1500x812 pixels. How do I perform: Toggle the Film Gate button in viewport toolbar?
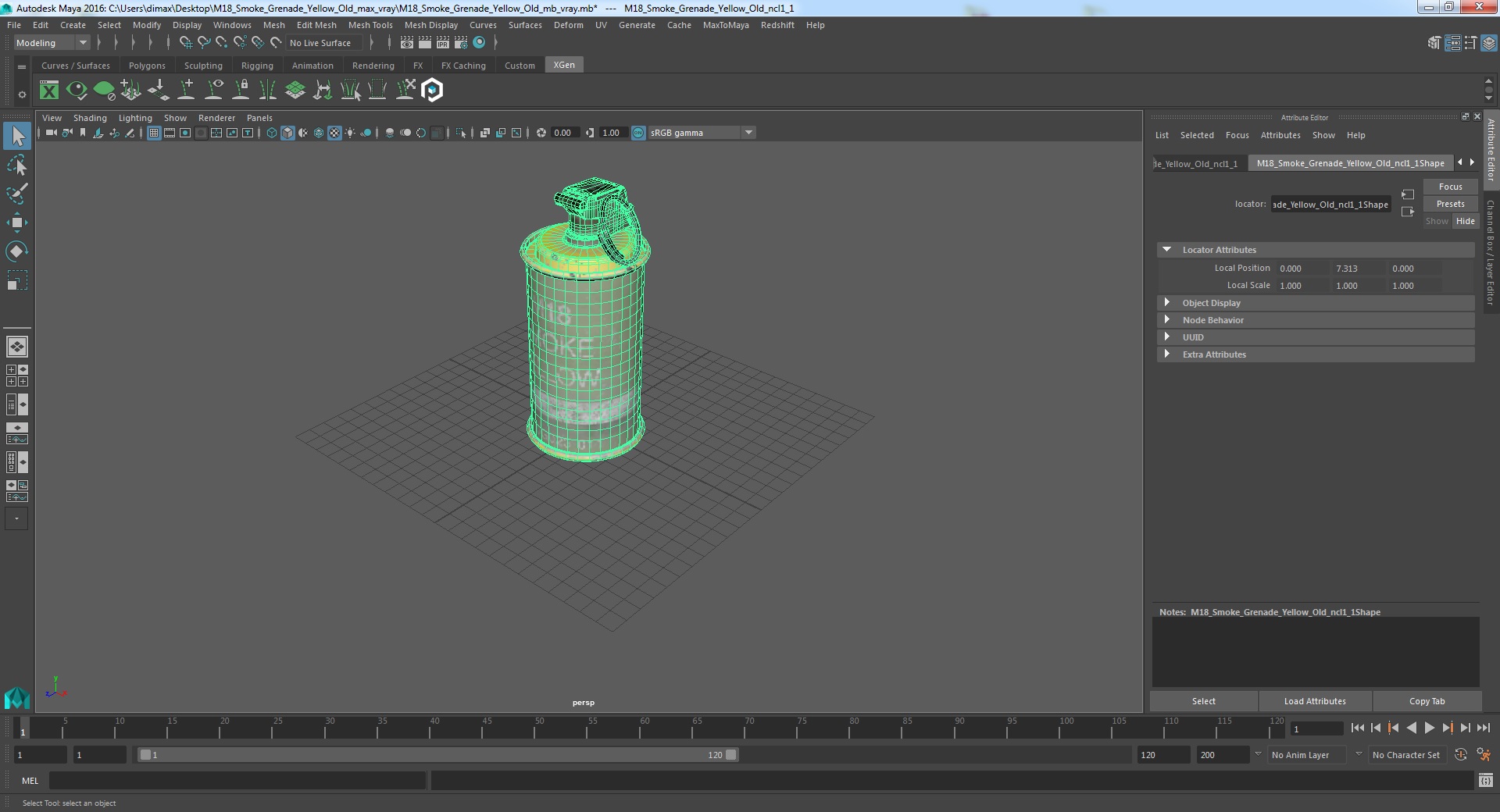[170, 133]
